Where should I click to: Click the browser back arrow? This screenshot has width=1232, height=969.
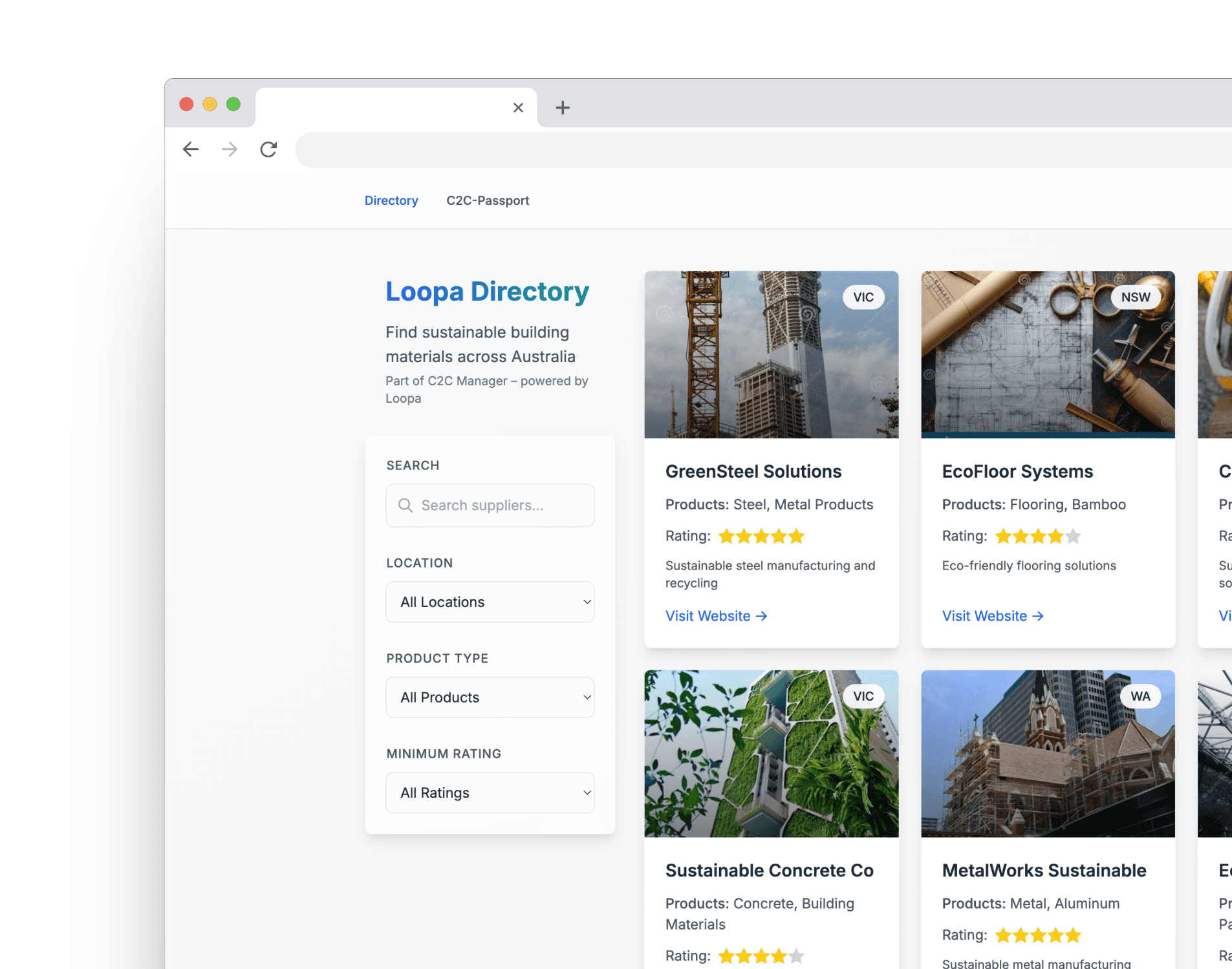point(191,150)
